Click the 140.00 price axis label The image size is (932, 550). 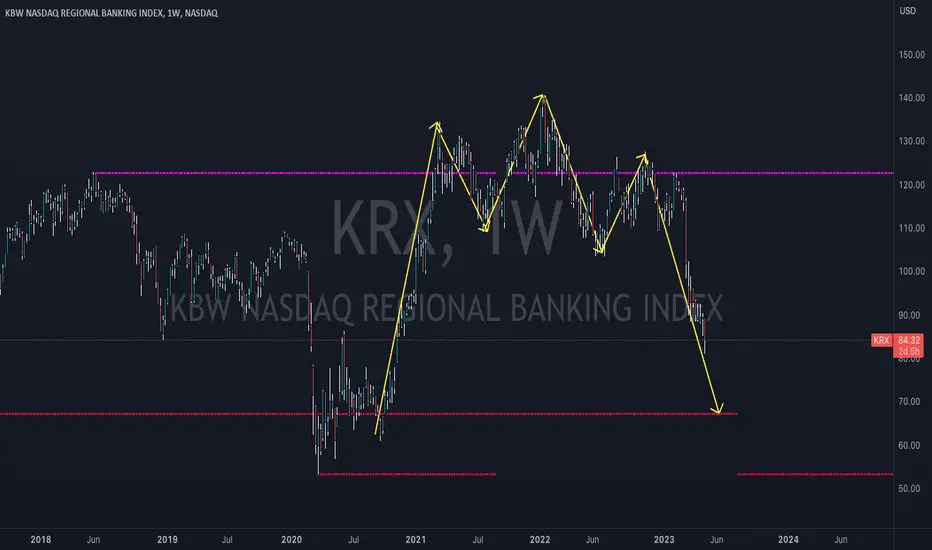point(911,98)
